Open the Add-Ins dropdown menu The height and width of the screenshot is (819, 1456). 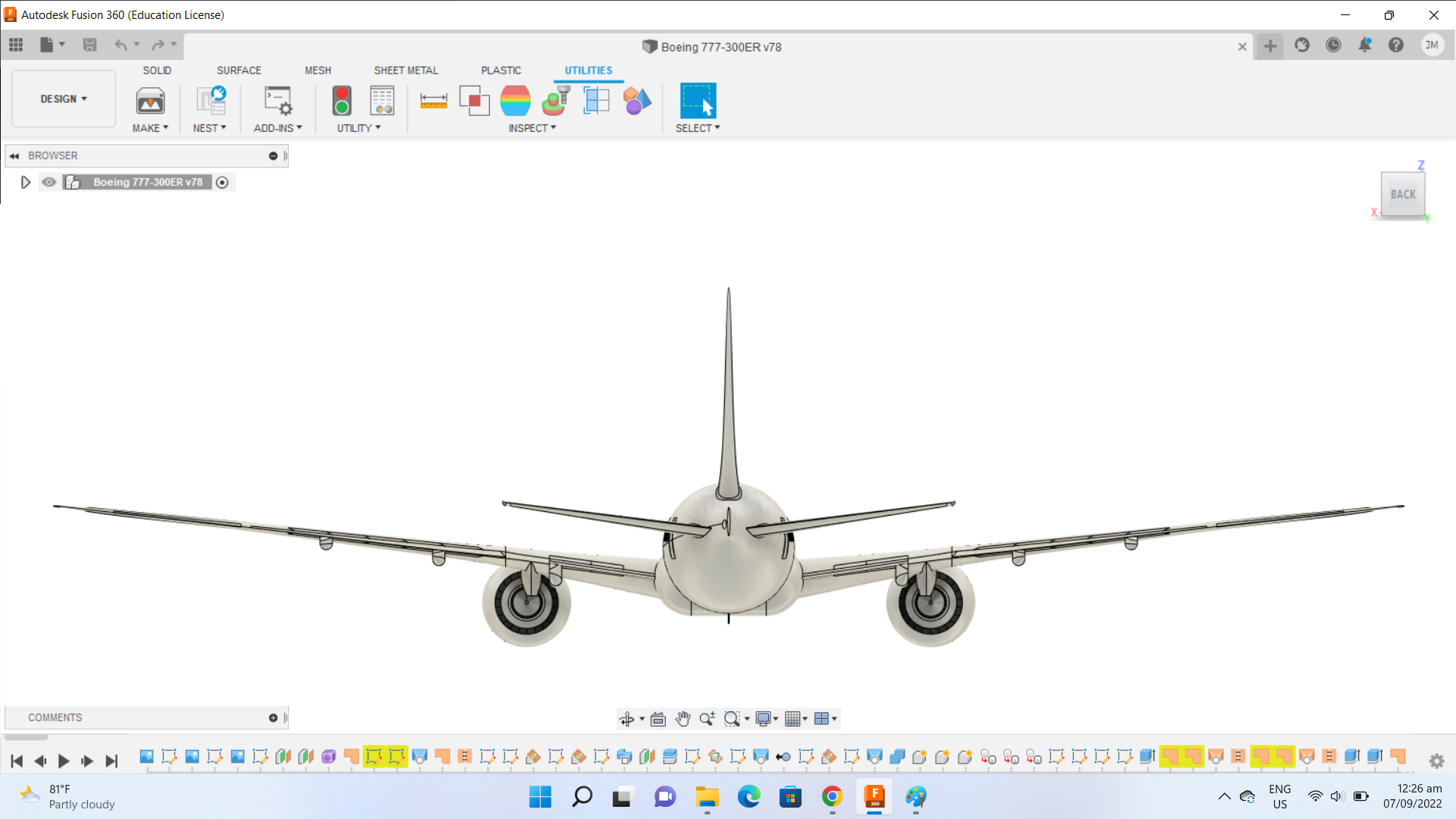coord(278,128)
